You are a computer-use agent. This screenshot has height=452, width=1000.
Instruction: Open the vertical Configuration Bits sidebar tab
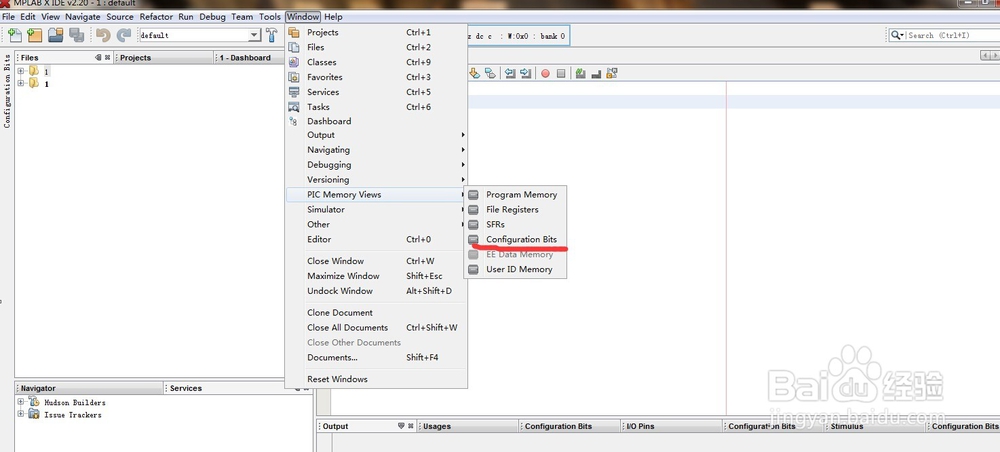pyautogui.click(x=7, y=91)
